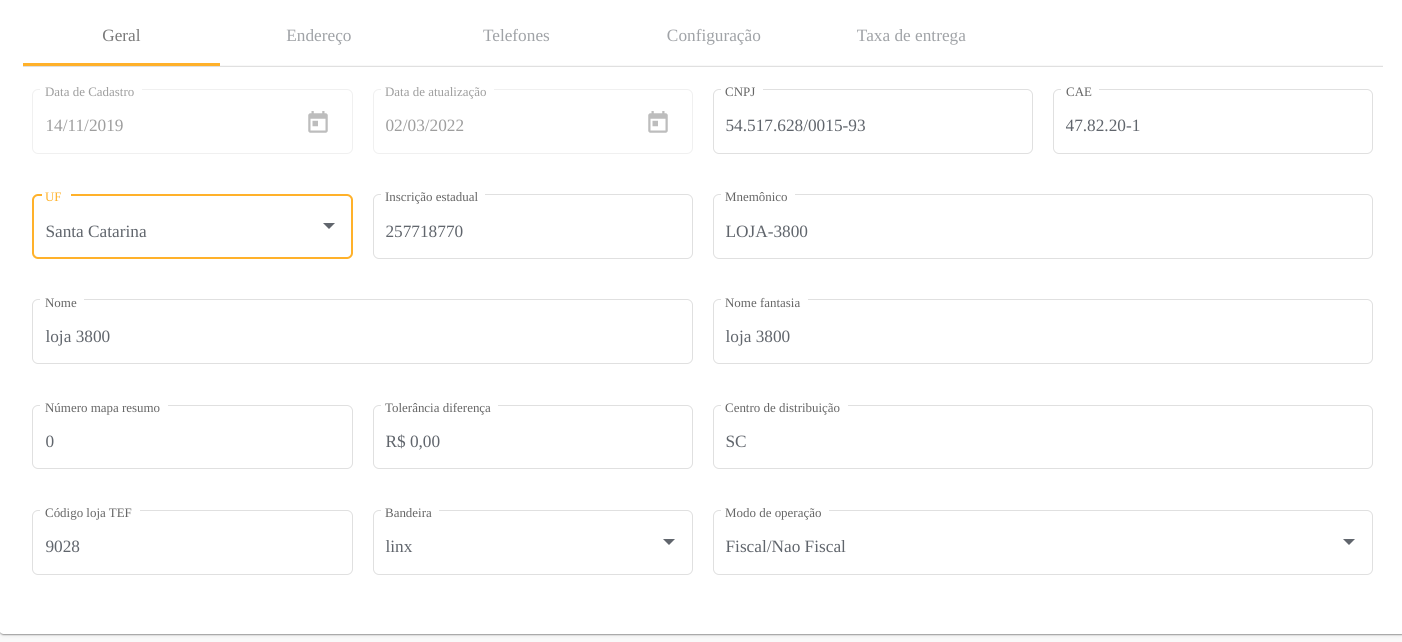Focus the Centro de distribuição field

[x=1042, y=442]
